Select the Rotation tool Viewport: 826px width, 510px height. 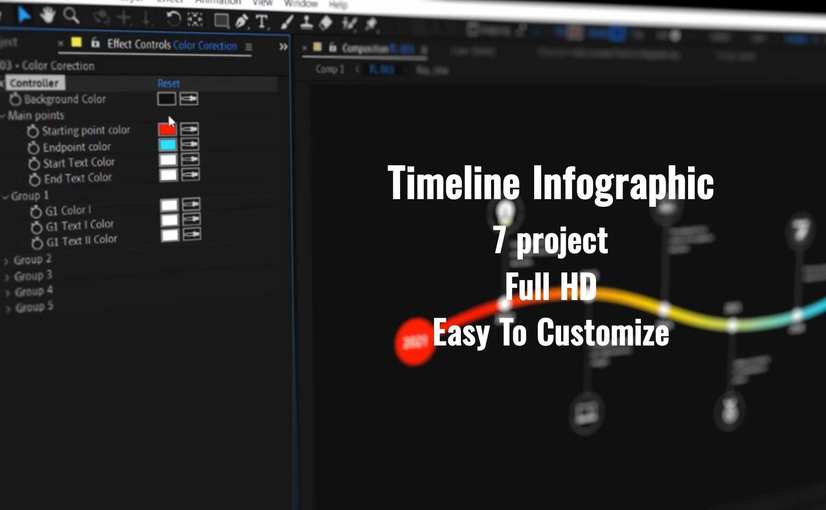[173, 19]
